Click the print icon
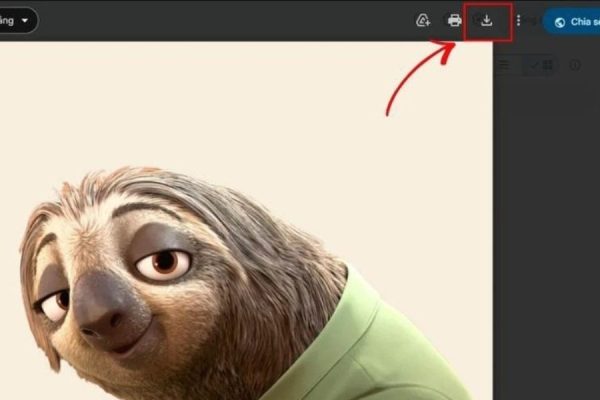The image size is (600, 400). (455, 20)
